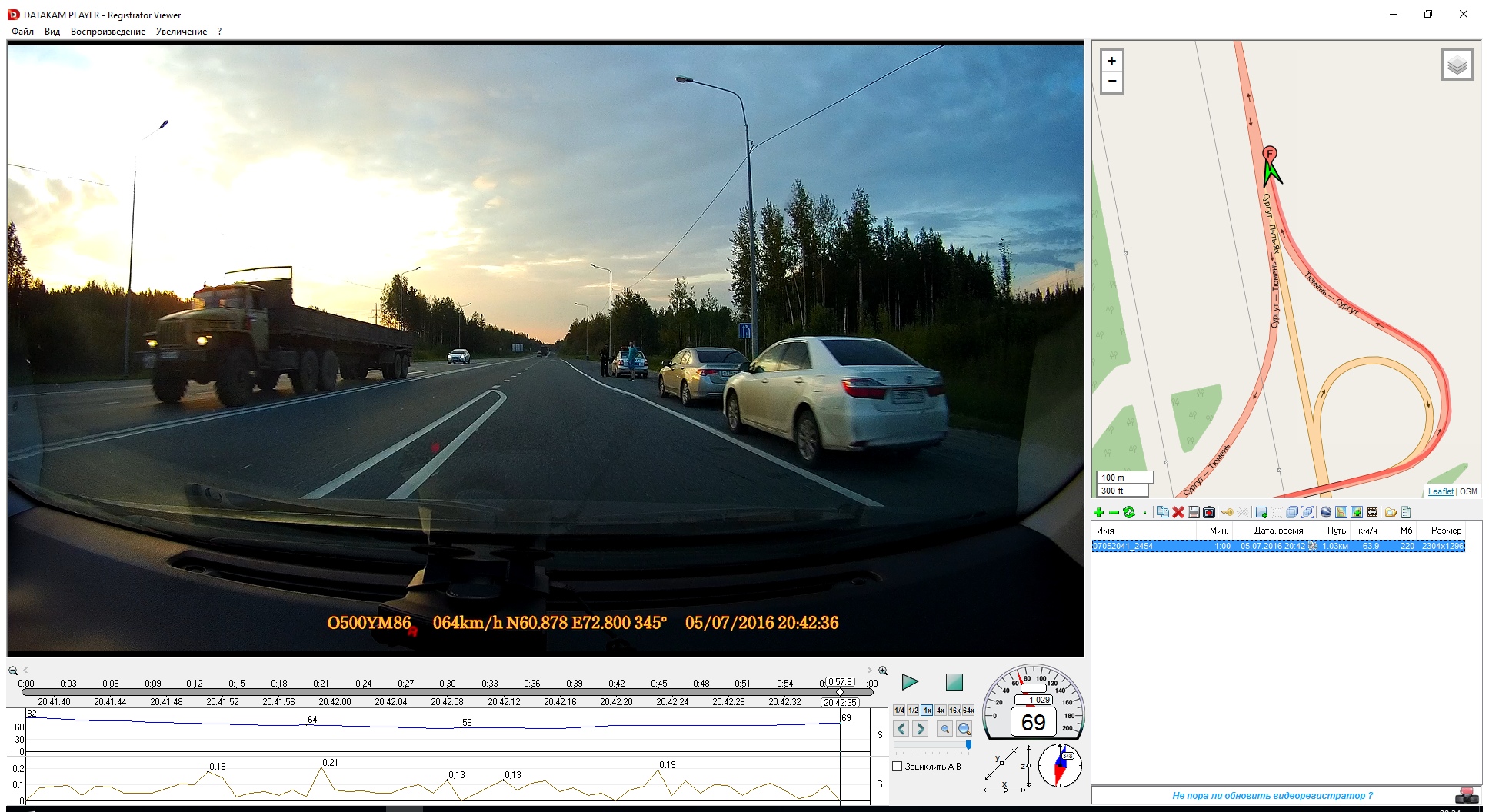Click the update video recorder link
The width and height of the screenshot is (1489, 812).
coord(1272,796)
